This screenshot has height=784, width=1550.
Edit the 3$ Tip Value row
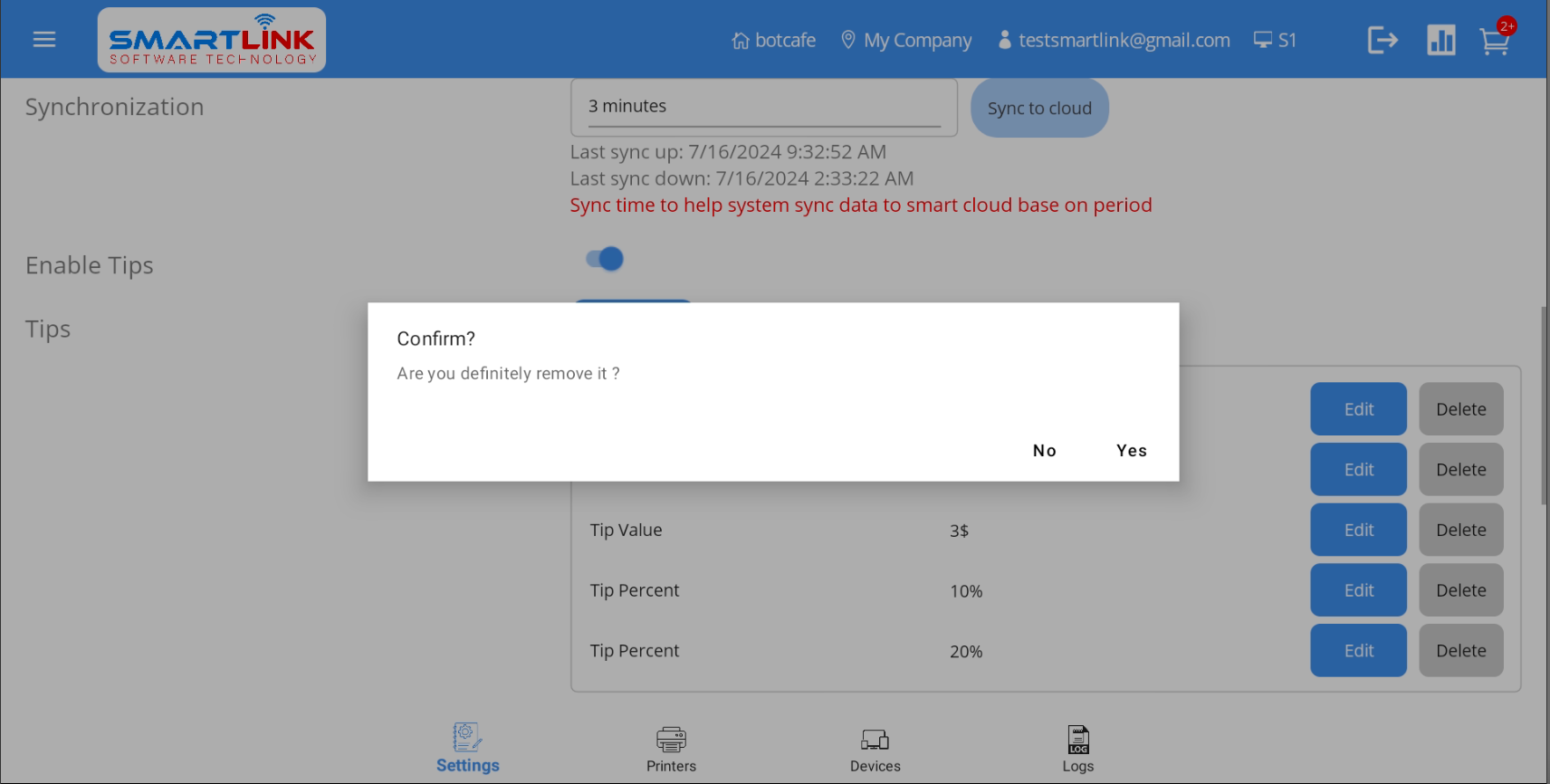coord(1358,530)
